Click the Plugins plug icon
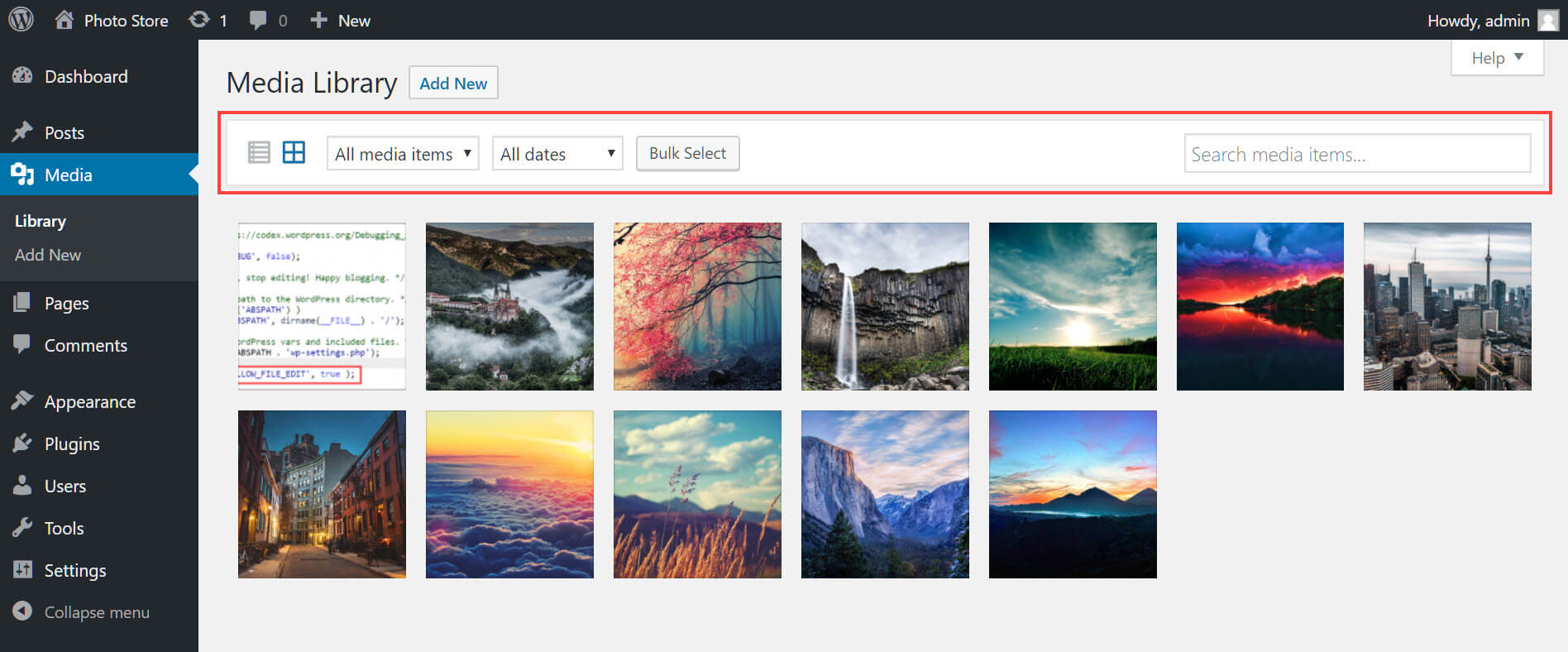Screen dimensions: 1568x652 click(22, 443)
